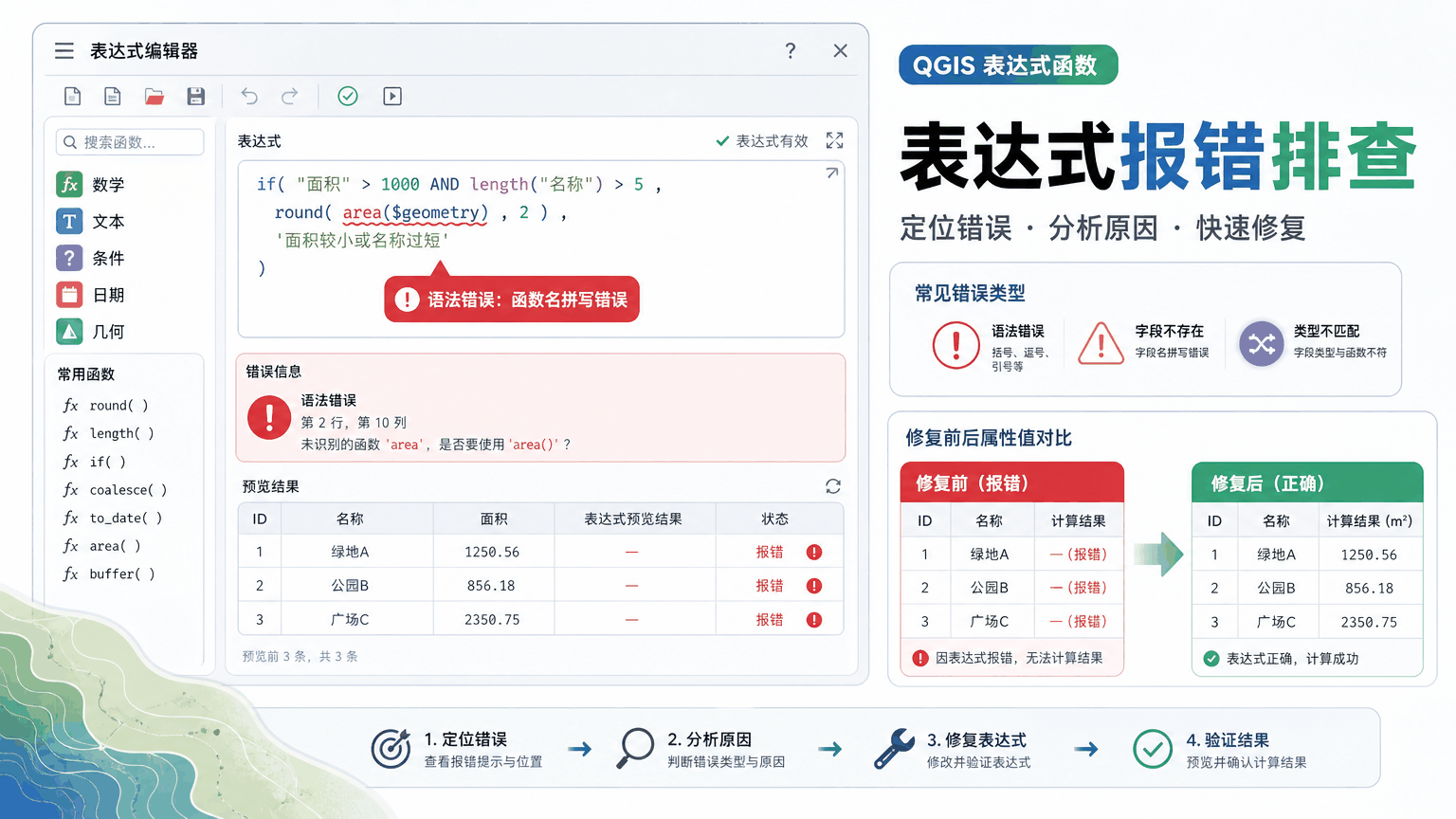Click the 表达式预览结果 column header
The width and height of the screenshot is (1456, 819).
point(633,519)
